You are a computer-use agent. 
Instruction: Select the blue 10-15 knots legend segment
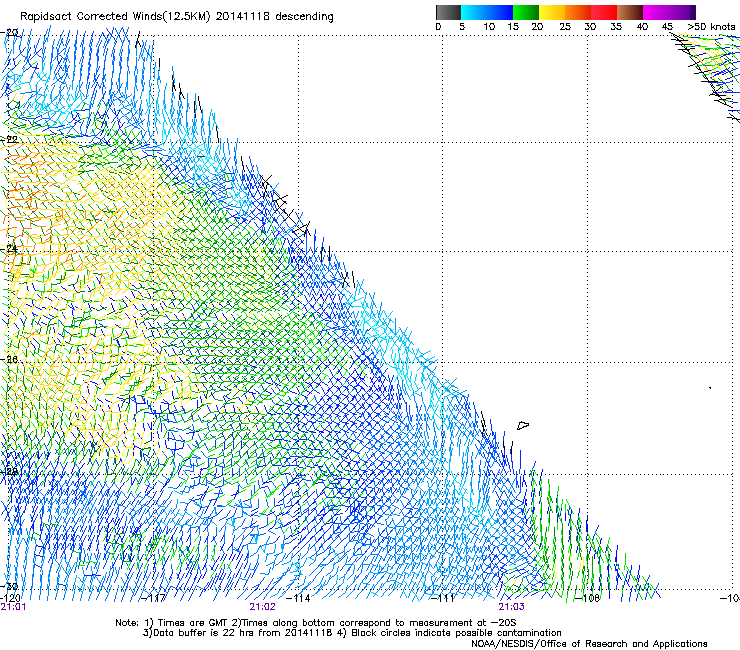pyautogui.click(x=500, y=12)
